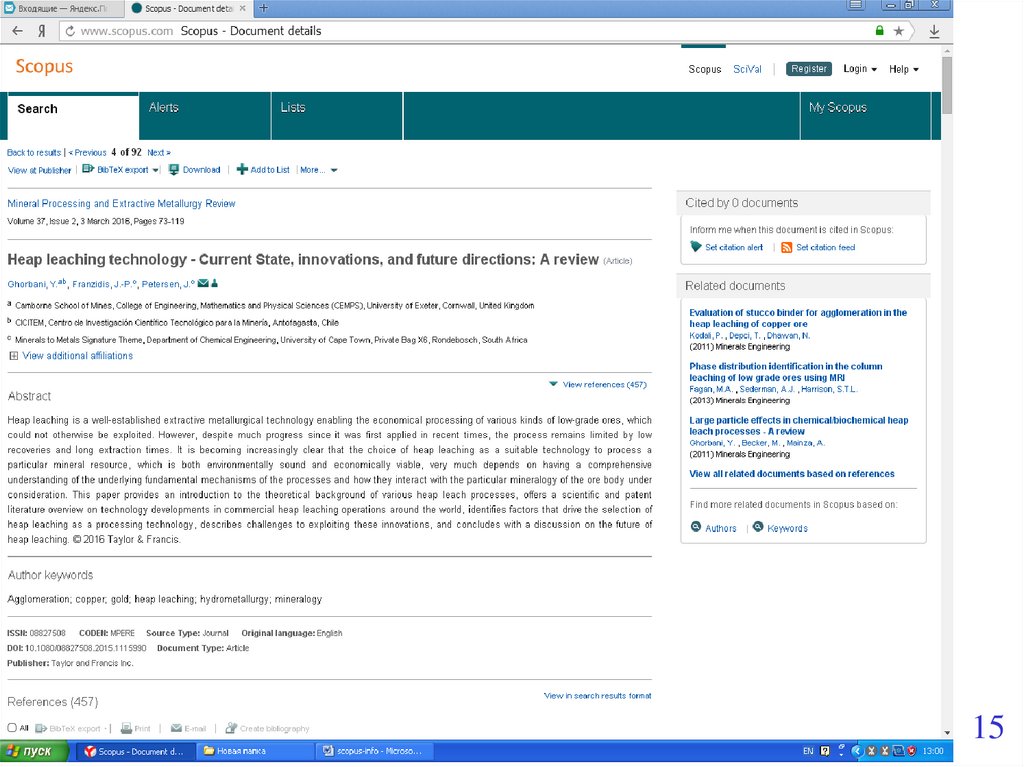This screenshot has width=1024, height=767.
Task: Click Create bibliography icon
Action: click(231, 728)
